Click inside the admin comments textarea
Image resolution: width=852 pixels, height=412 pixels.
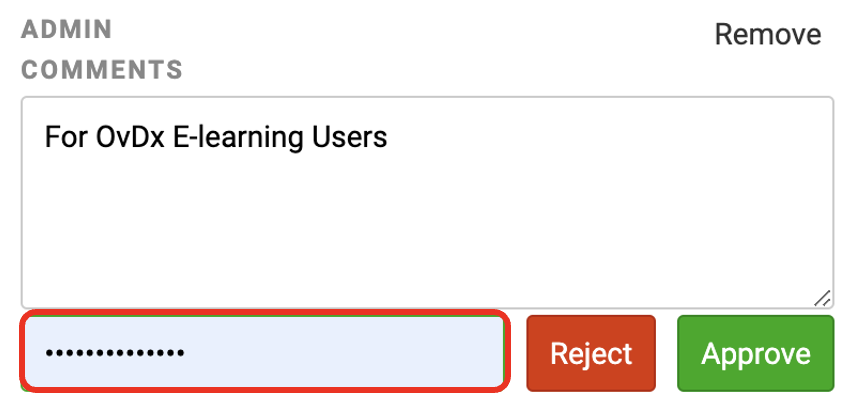point(427,203)
